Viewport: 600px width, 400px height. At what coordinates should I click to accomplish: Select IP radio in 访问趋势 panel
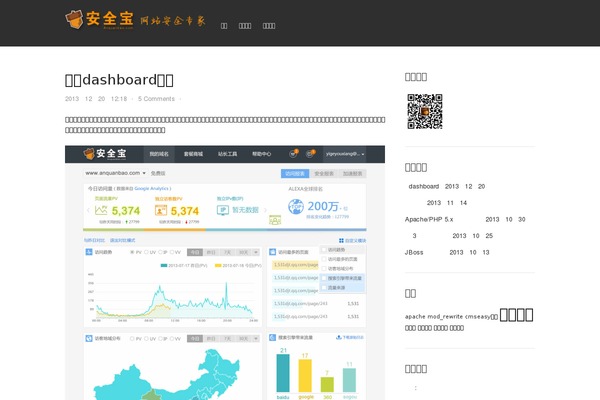(160, 252)
